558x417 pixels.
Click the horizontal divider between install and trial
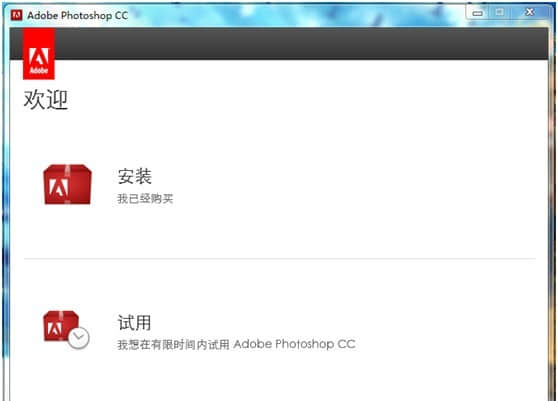pyautogui.click(x=280, y=259)
